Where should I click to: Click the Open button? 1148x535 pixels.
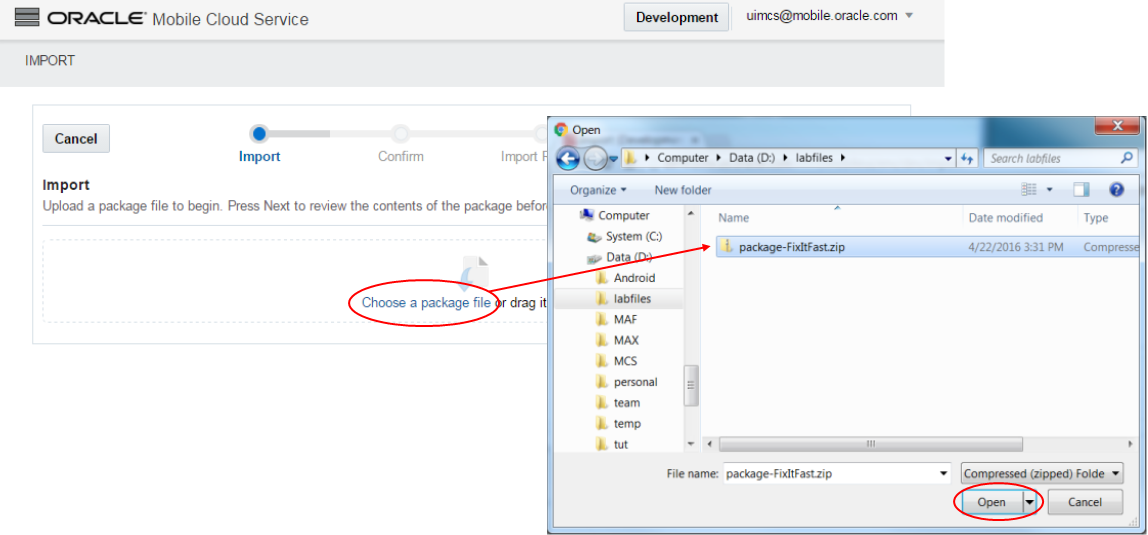(x=991, y=502)
